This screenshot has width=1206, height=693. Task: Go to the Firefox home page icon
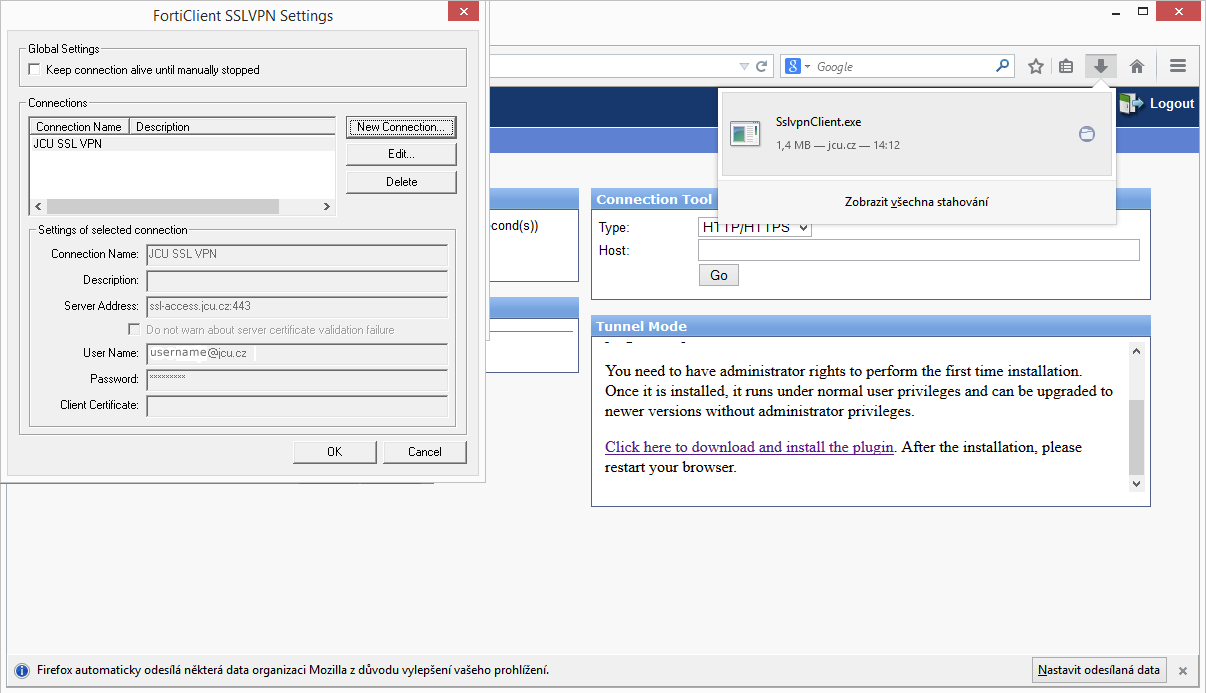pyautogui.click(x=1137, y=66)
